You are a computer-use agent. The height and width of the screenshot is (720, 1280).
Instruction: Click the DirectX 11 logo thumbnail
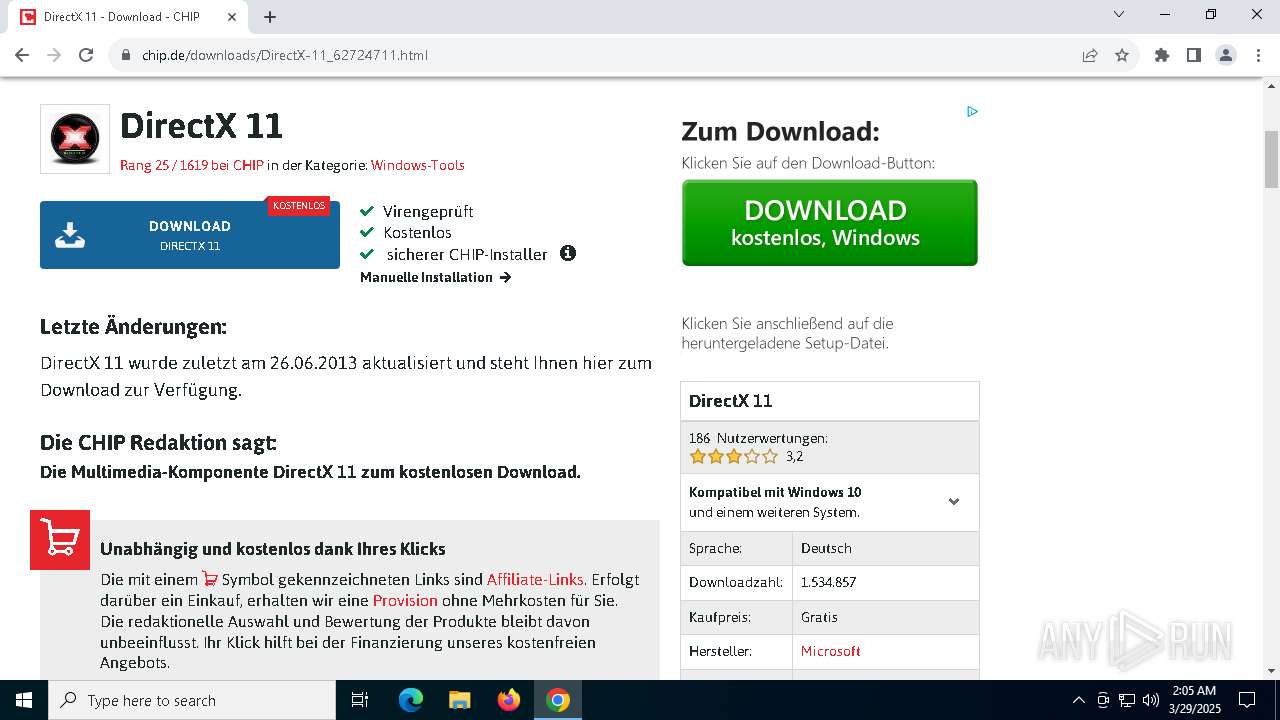(x=75, y=139)
